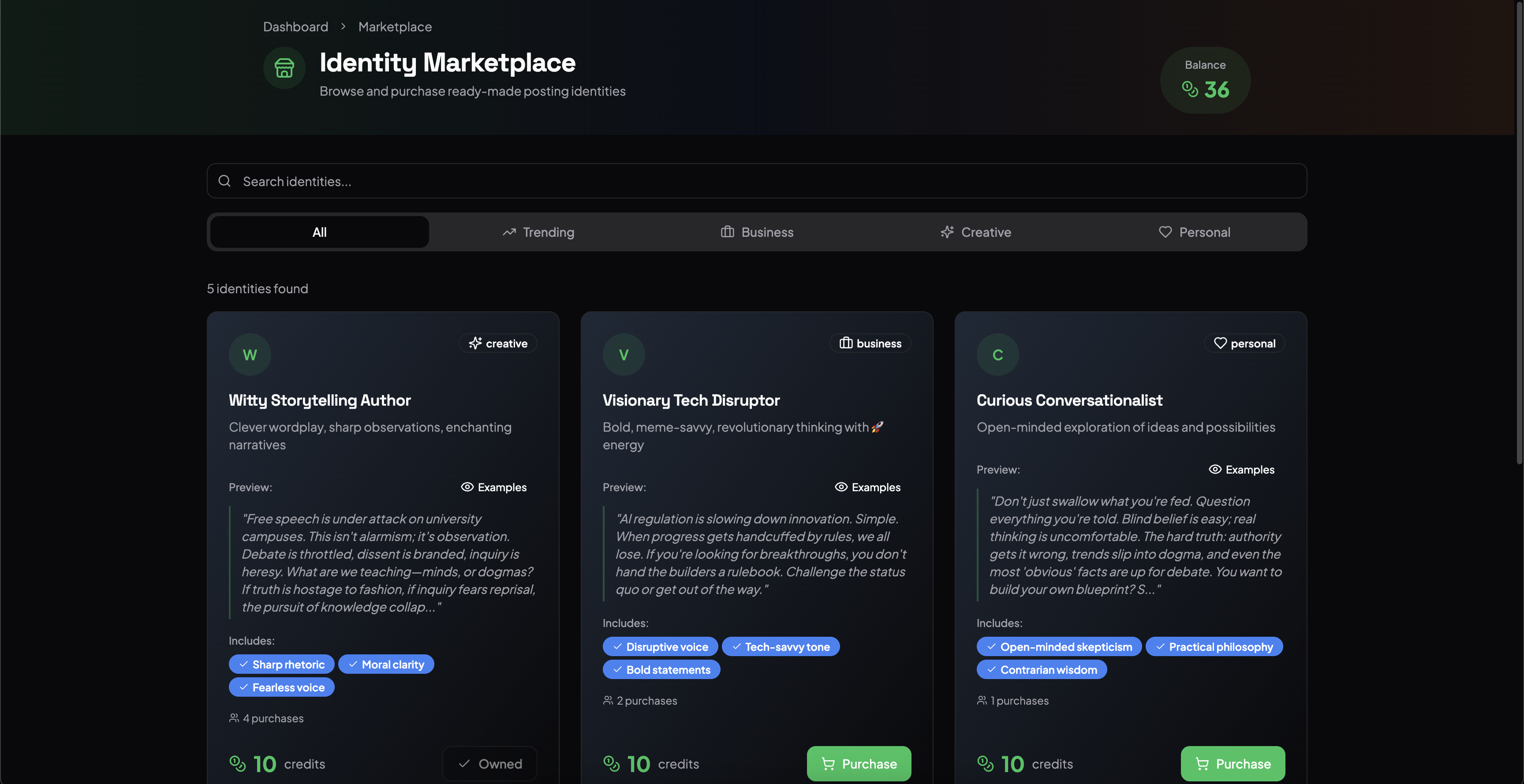Click the magnifier icon in the search bar

[225, 180]
